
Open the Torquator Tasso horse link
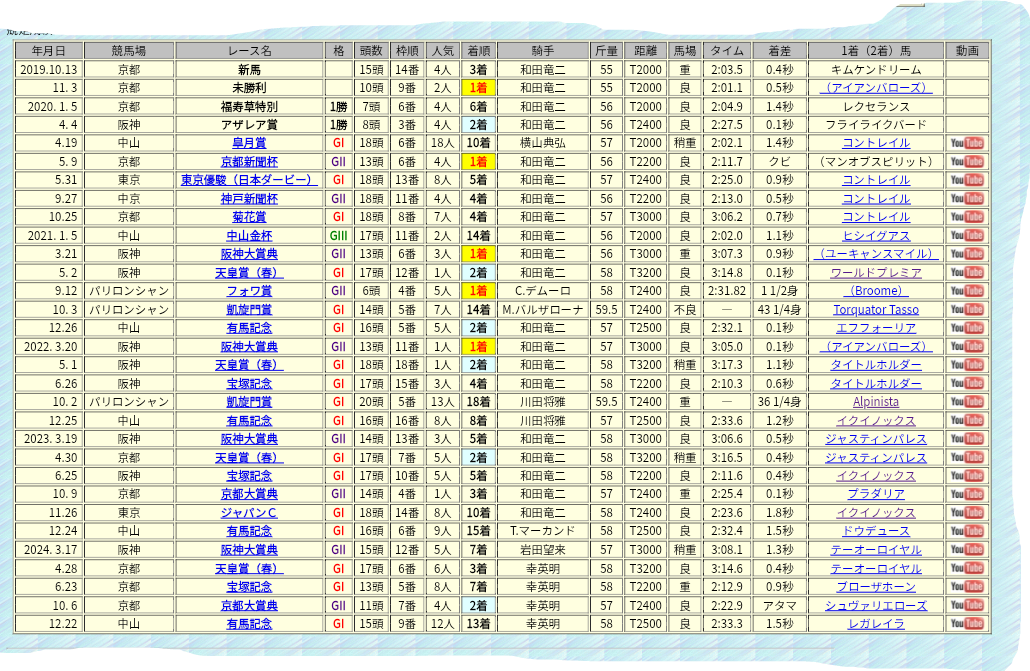pos(875,310)
